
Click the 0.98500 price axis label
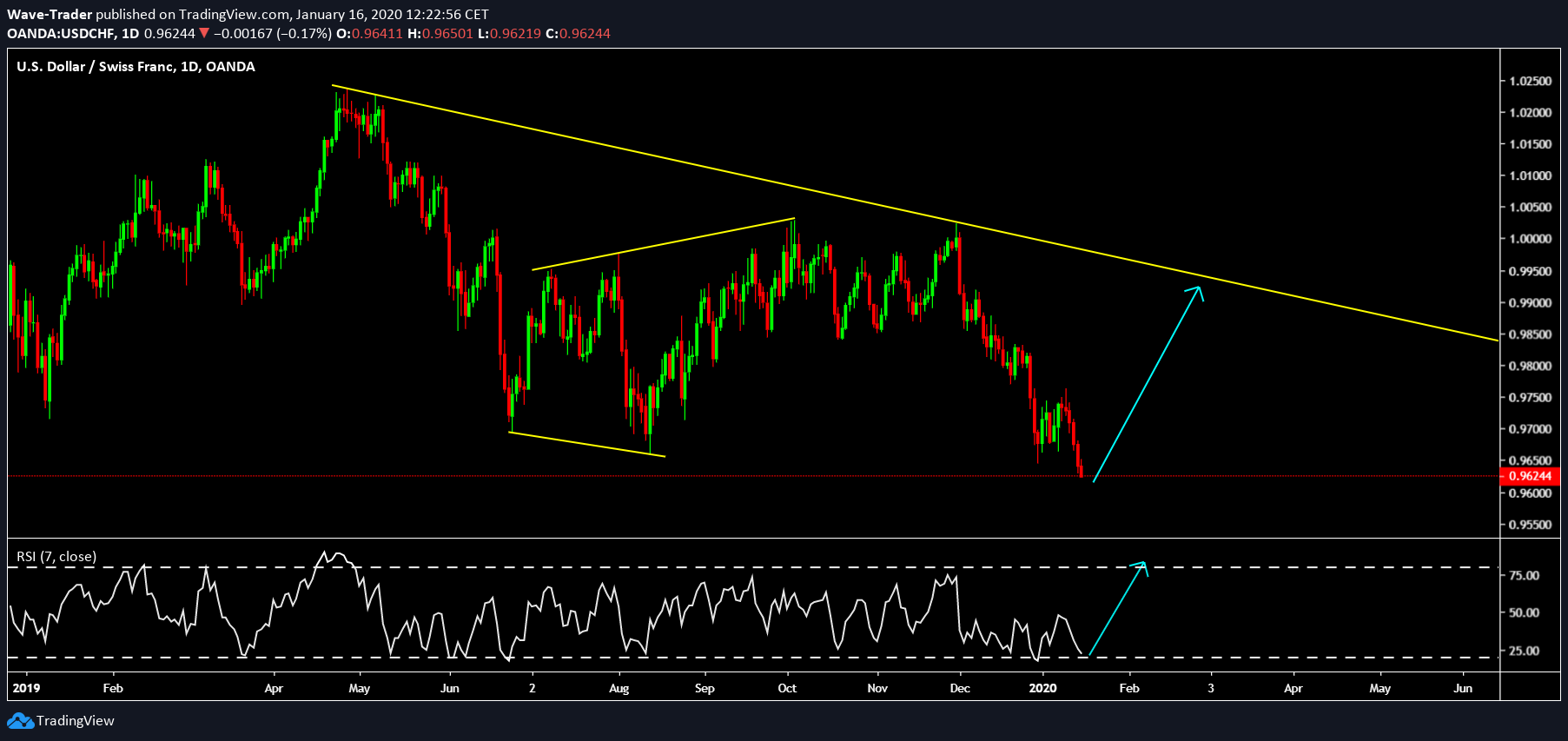click(1530, 334)
